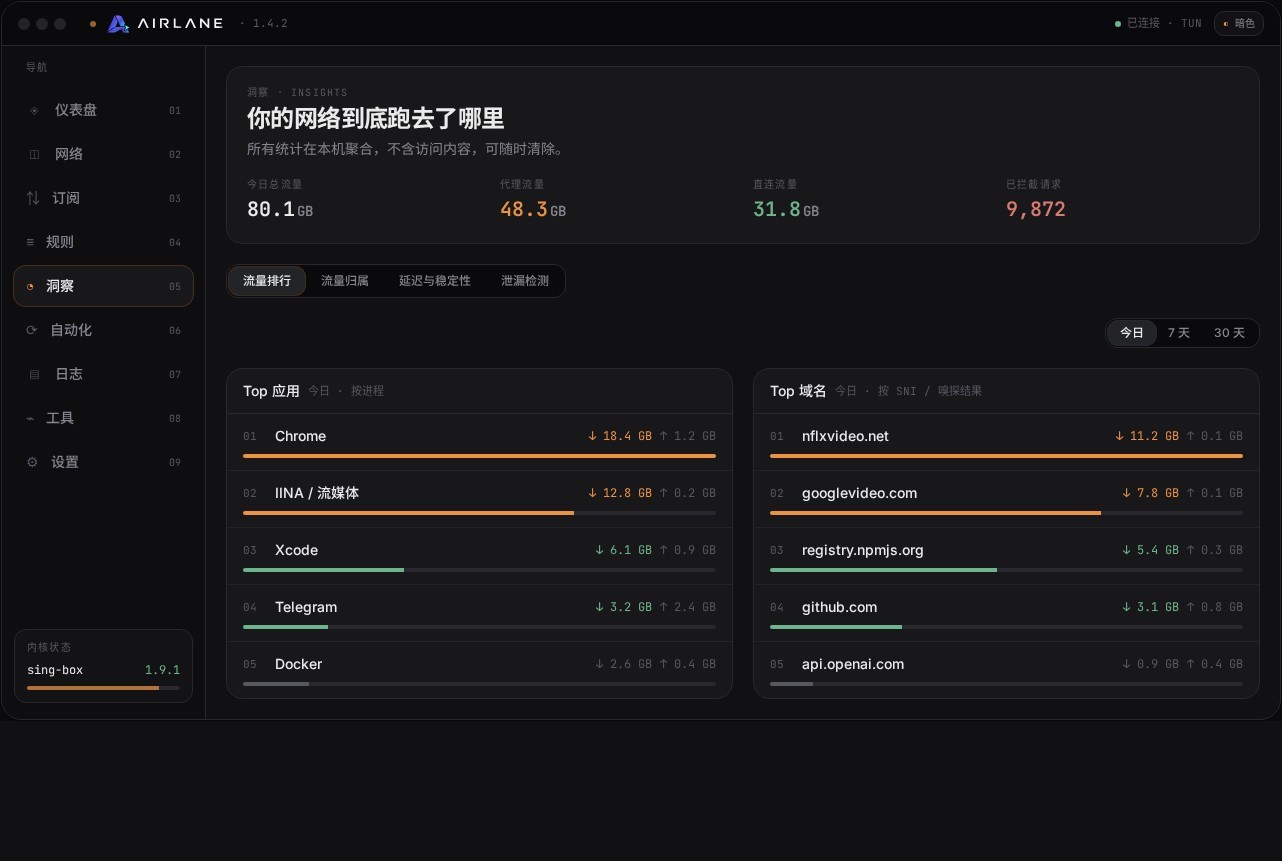Click the 你的网络到底跑去了哪里 headline

point(376,118)
